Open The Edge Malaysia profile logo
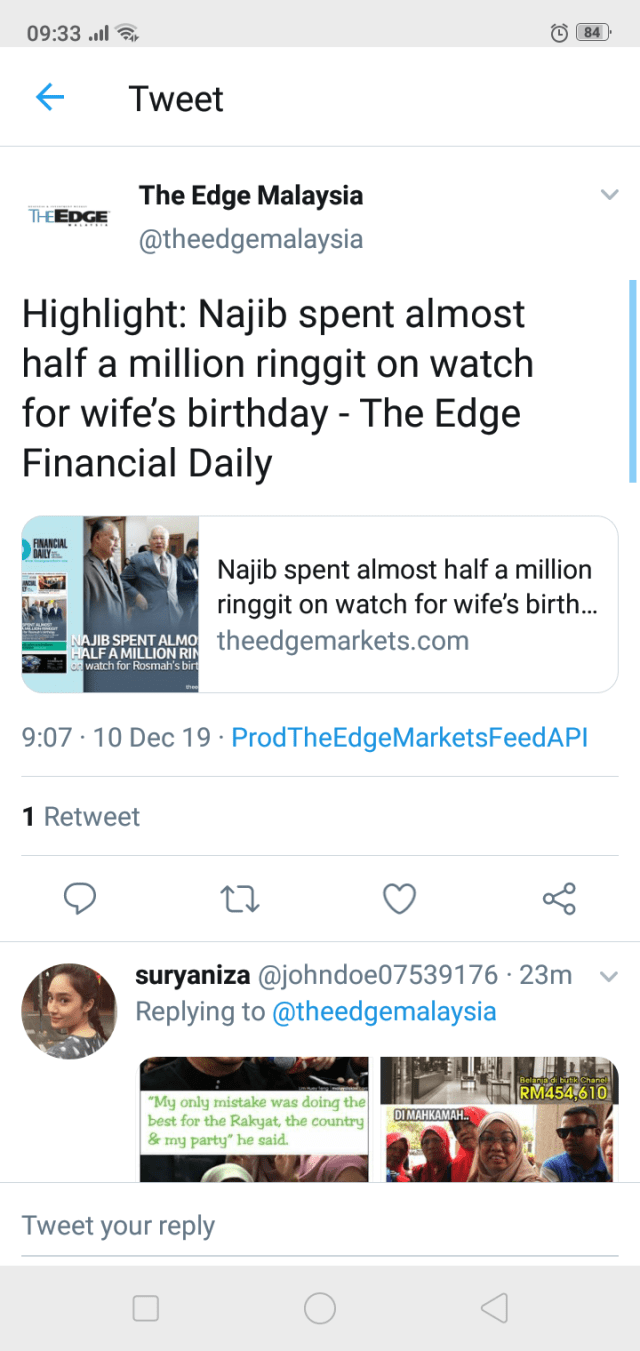The width and height of the screenshot is (640, 1351). (68, 216)
